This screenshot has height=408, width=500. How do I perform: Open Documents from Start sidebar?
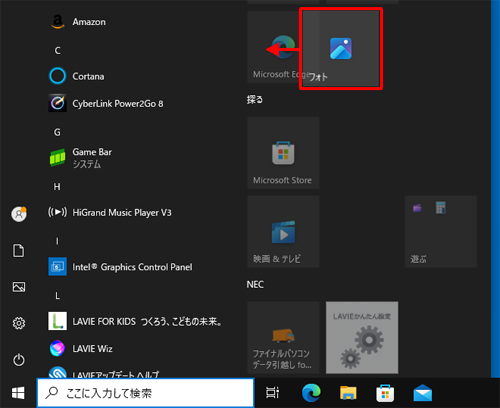point(19,251)
